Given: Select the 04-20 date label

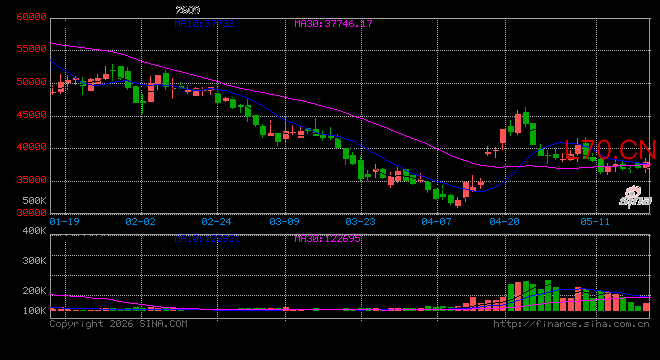Looking at the screenshot, I should (x=504, y=221).
